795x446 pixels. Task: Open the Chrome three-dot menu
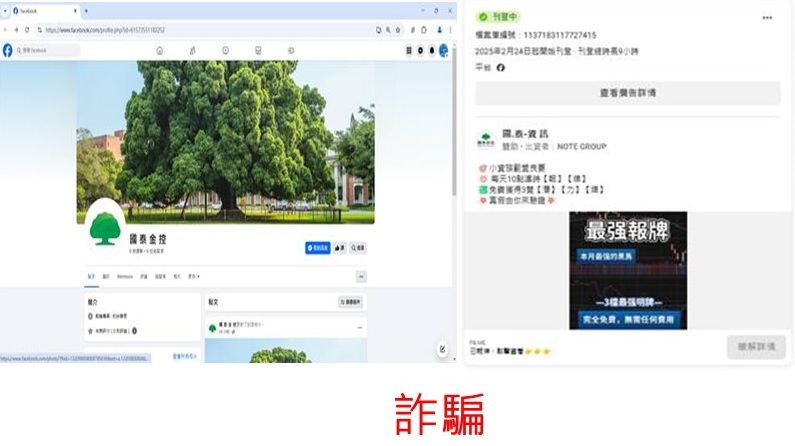coord(450,30)
